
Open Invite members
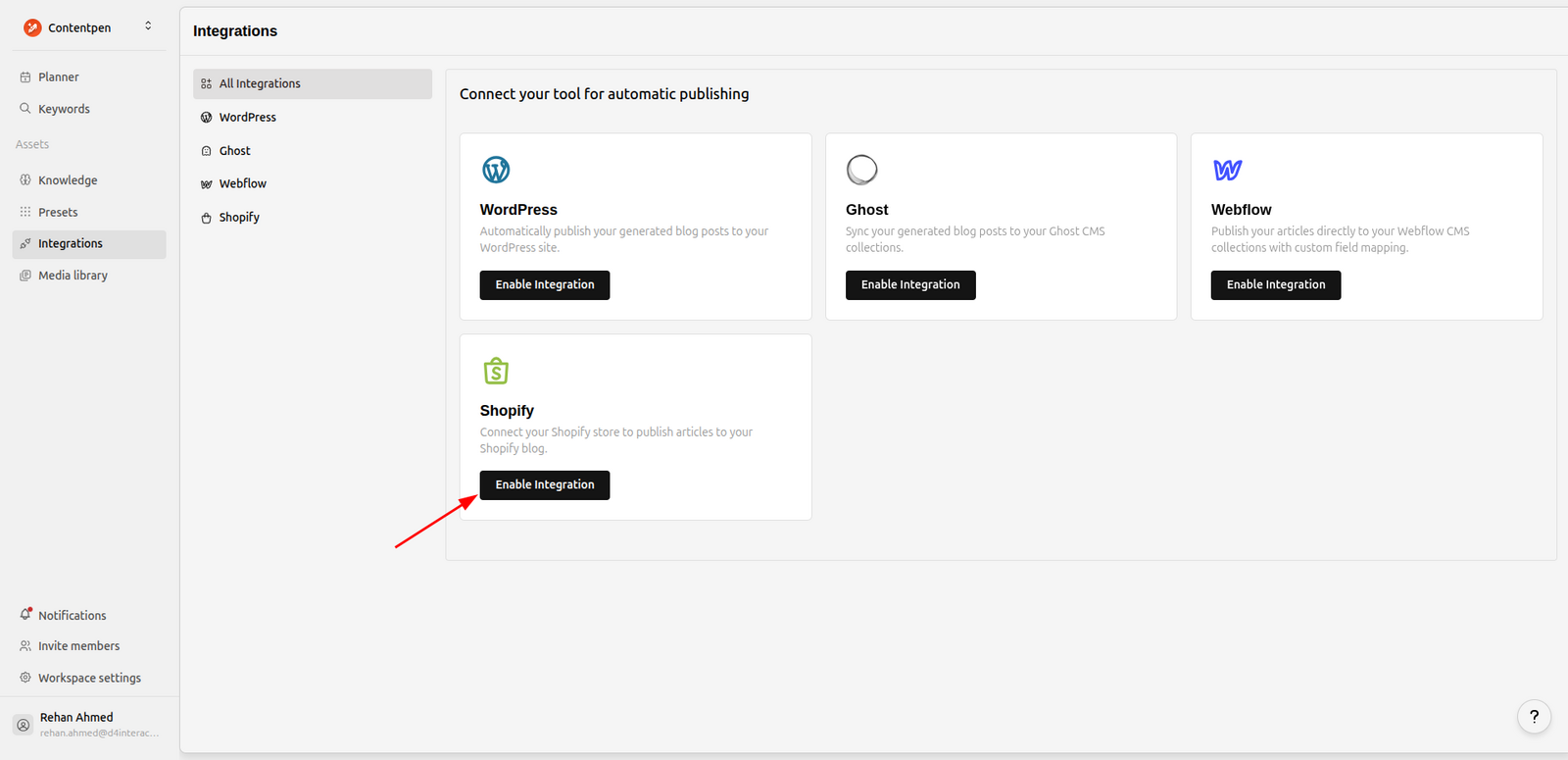click(78, 646)
